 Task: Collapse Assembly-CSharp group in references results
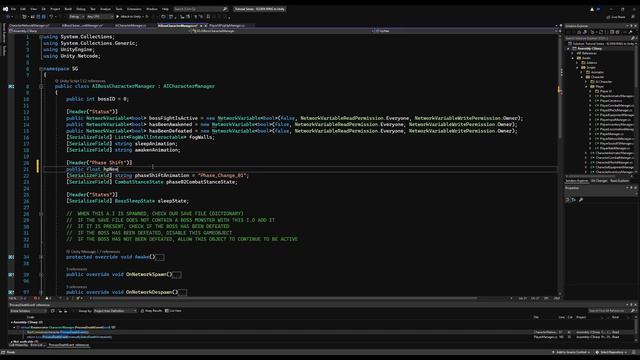[x=11, y=322]
